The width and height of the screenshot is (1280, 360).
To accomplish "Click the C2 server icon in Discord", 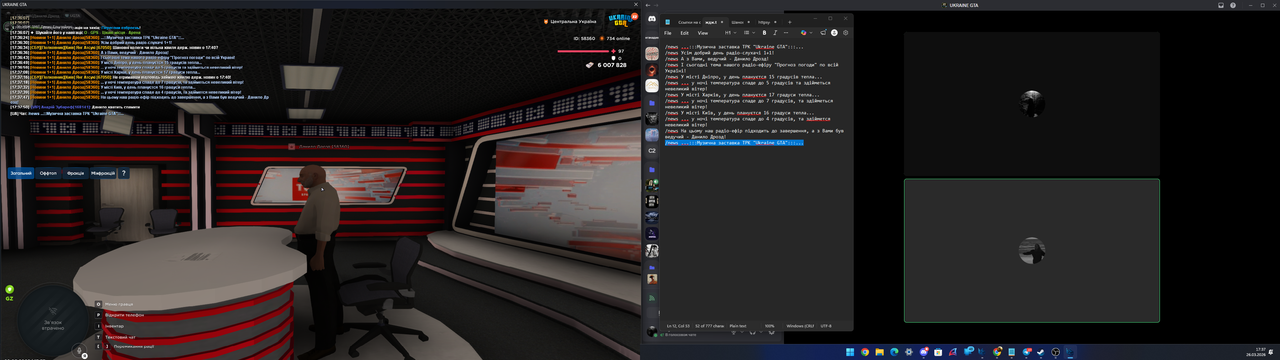I will click(652, 150).
